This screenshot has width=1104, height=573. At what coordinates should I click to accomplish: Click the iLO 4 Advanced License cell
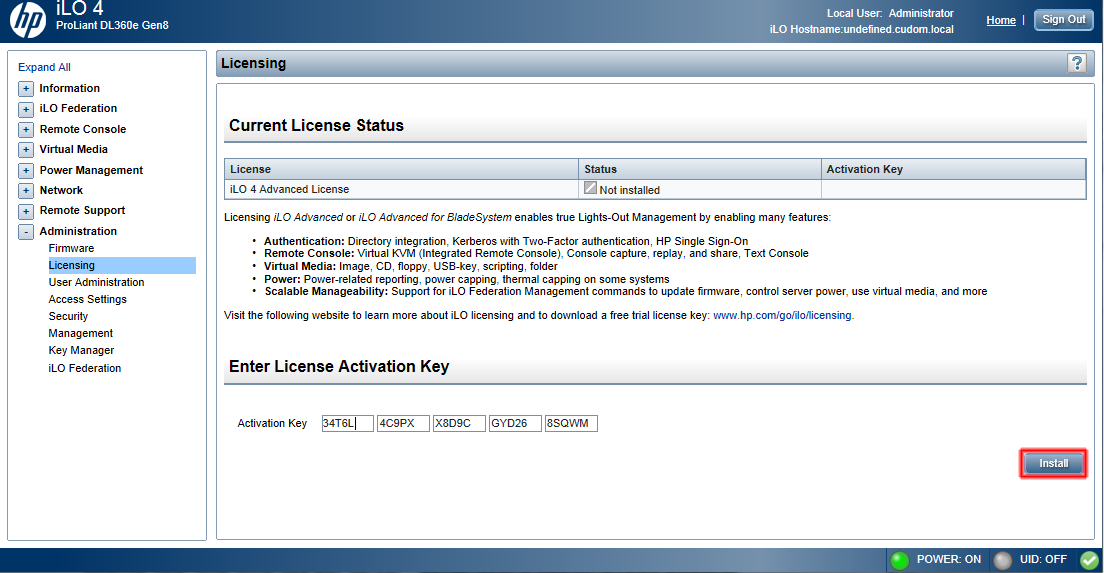point(401,189)
